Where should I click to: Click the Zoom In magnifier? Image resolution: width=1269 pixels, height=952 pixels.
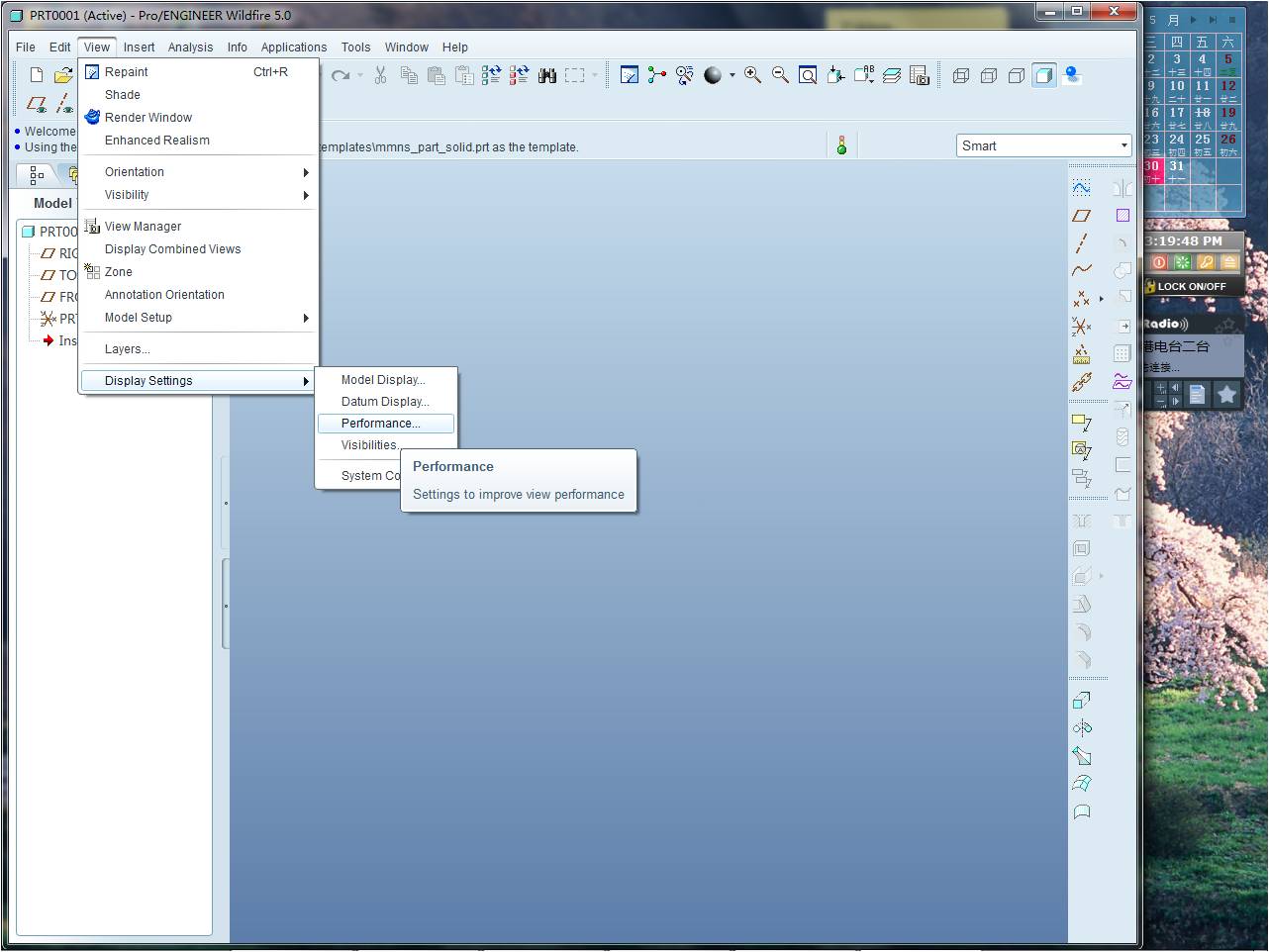point(752,75)
